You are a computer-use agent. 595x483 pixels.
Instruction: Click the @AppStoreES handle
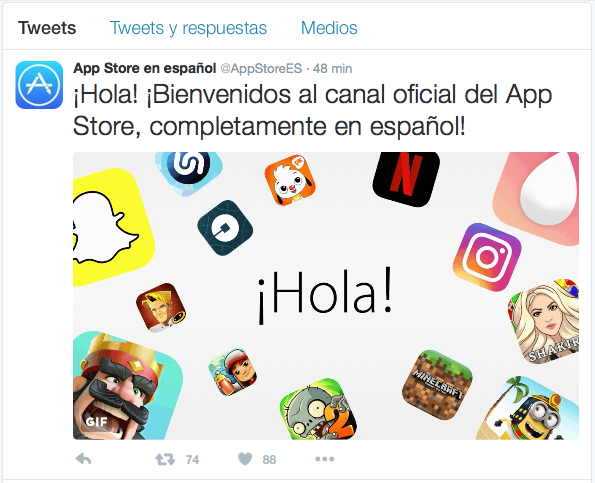tap(261, 69)
